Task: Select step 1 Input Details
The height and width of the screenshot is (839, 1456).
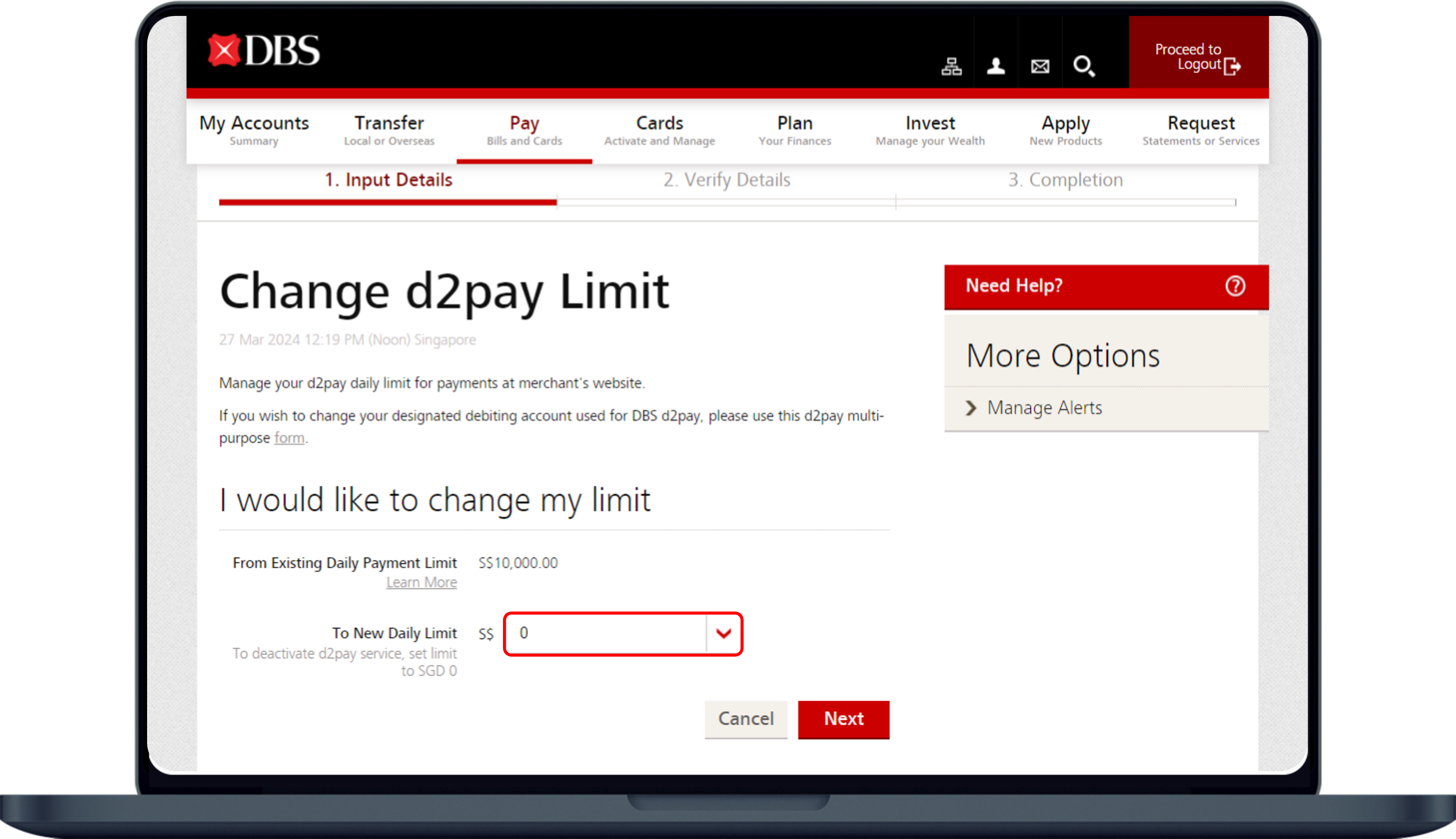Action: 388,180
